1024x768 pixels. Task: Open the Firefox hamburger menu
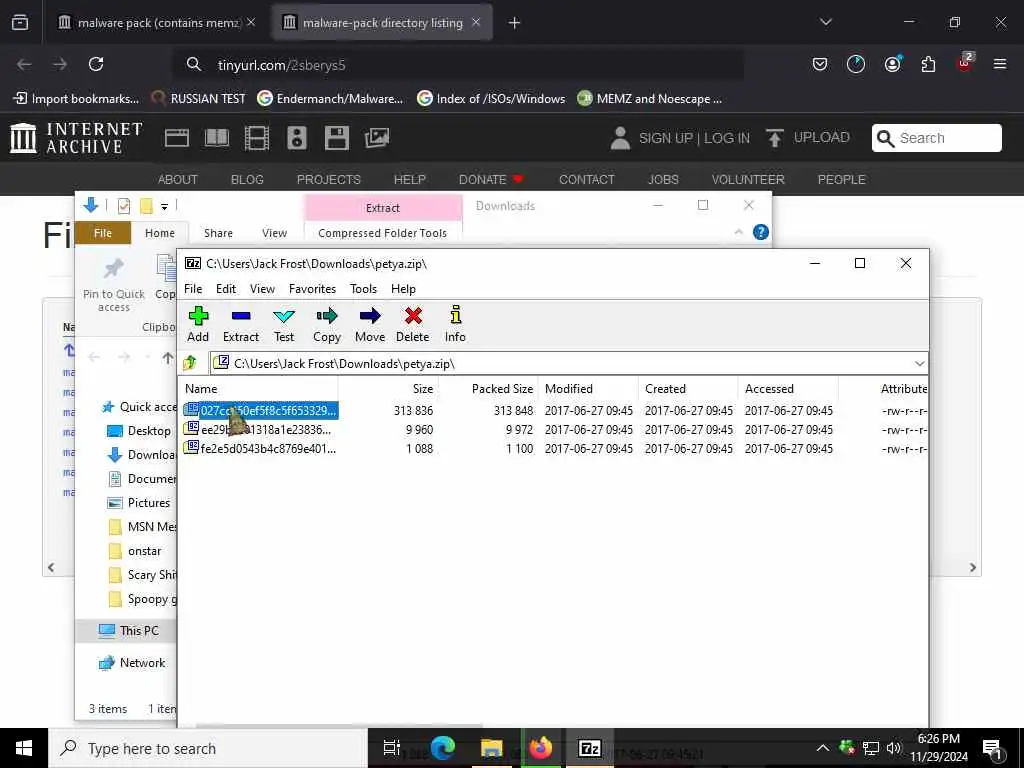(x=999, y=64)
